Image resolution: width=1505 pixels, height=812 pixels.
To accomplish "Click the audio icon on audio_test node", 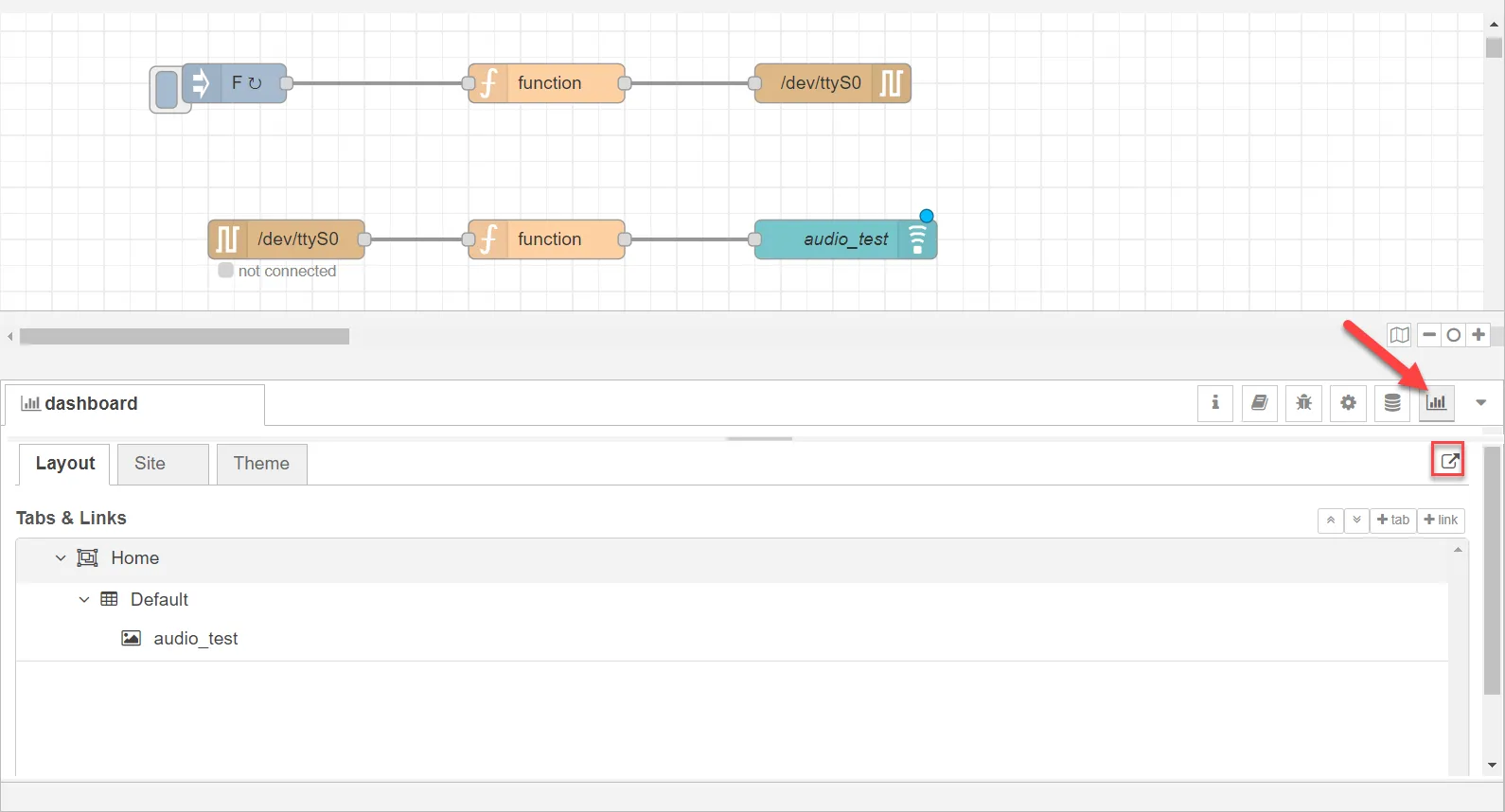I will [x=917, y=239].
